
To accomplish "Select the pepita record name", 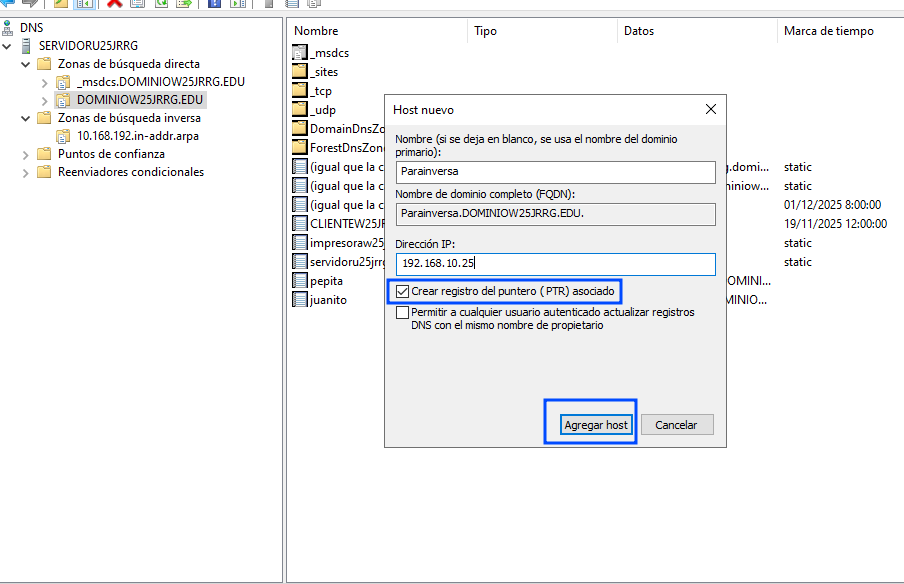I will coord(326,281).
